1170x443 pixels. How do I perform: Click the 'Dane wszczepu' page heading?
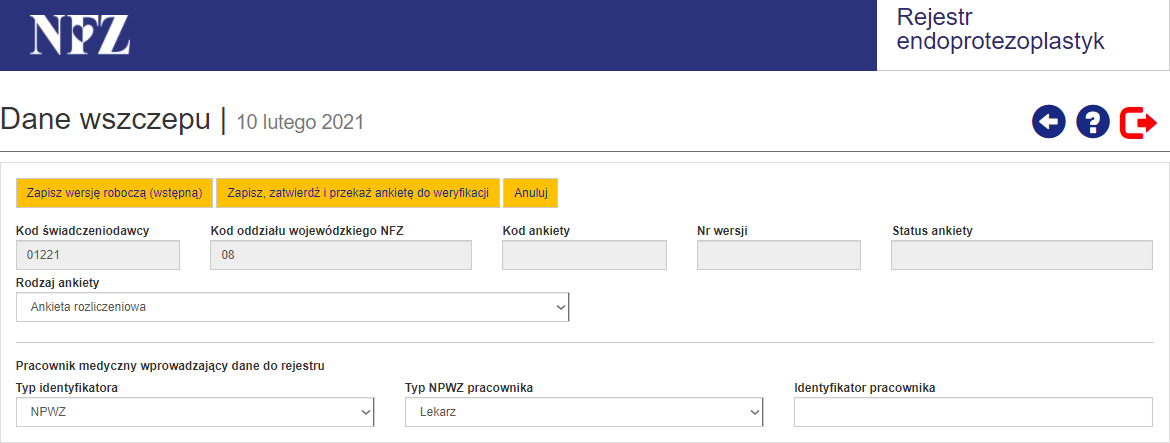106,120
